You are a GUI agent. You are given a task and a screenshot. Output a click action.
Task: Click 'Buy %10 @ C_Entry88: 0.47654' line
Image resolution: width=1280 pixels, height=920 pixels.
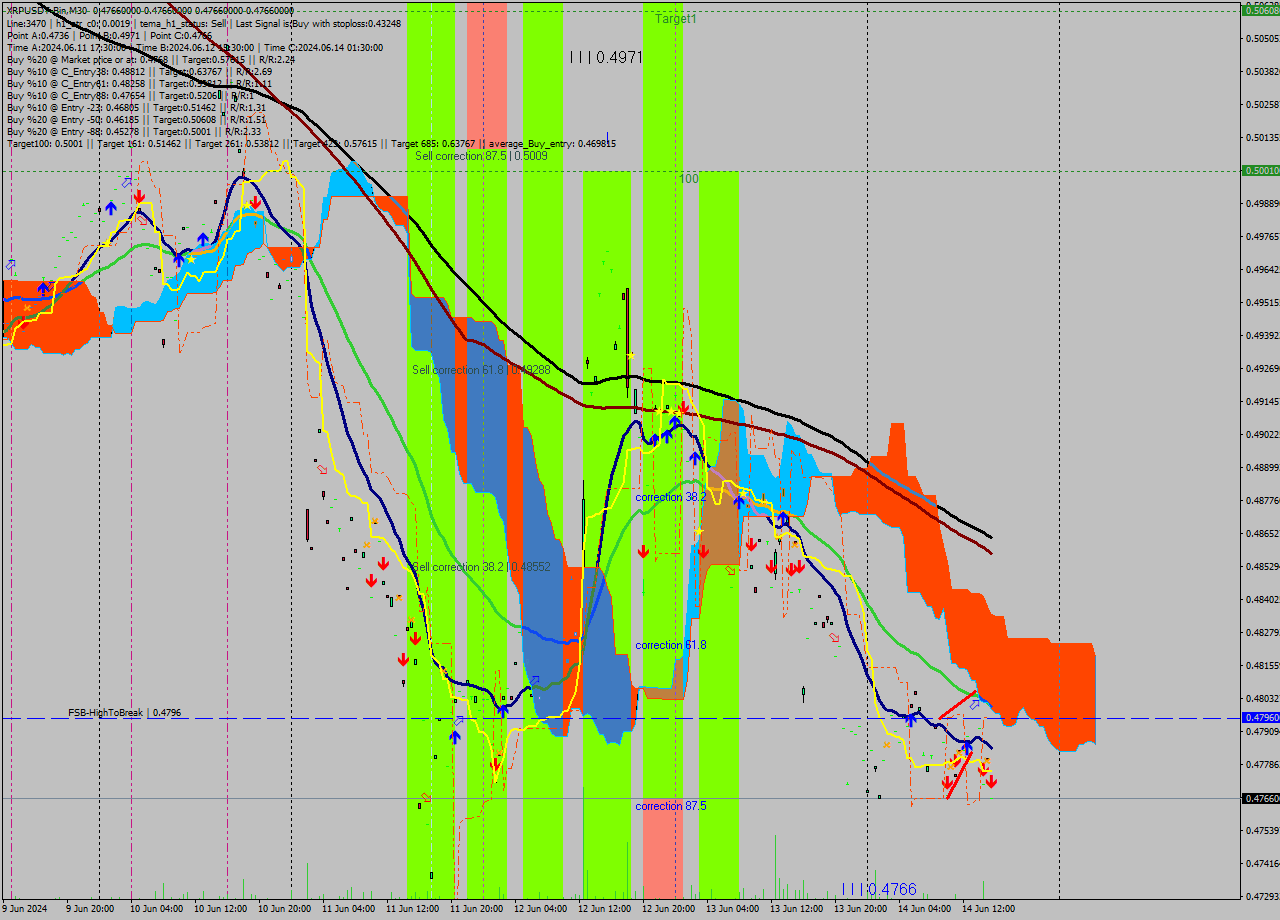(x=130, y=95)
